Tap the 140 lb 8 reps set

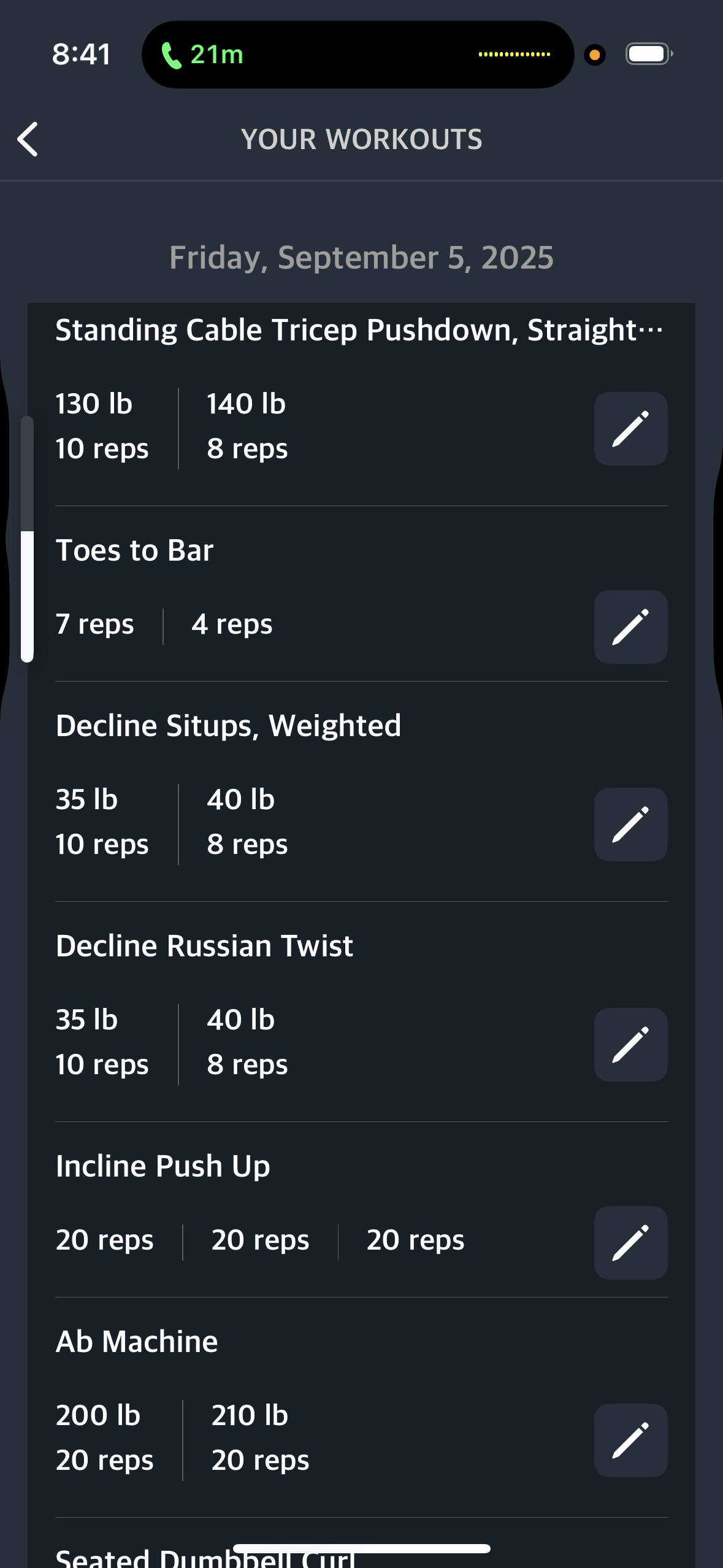click(247, 426)
